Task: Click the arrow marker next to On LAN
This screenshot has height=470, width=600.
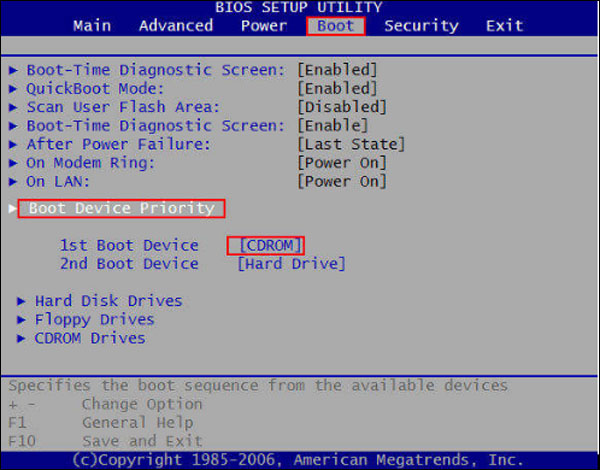Action: coord(13,181)
